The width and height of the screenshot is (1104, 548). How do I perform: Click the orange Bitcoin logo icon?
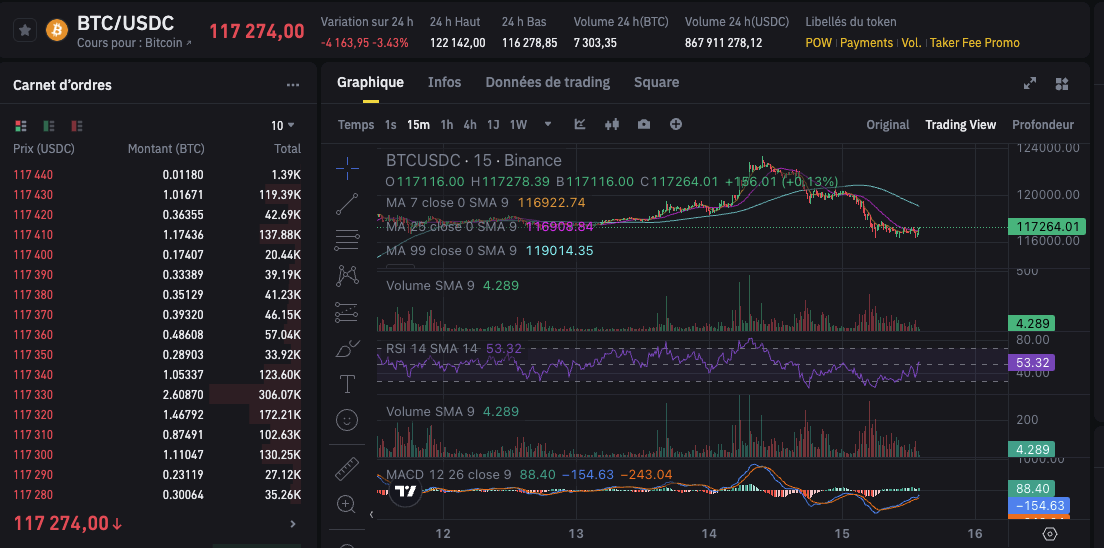[57, 30]
